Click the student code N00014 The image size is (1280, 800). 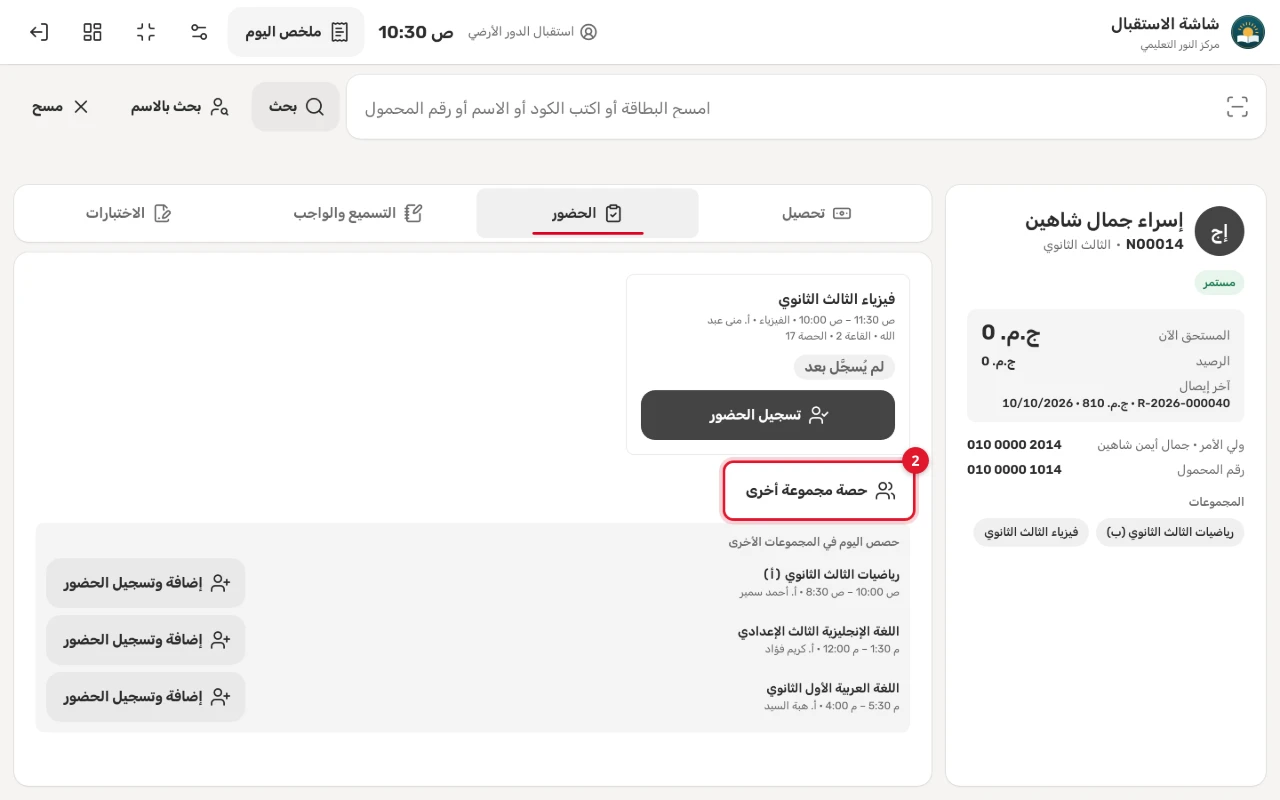point(1154,244)
